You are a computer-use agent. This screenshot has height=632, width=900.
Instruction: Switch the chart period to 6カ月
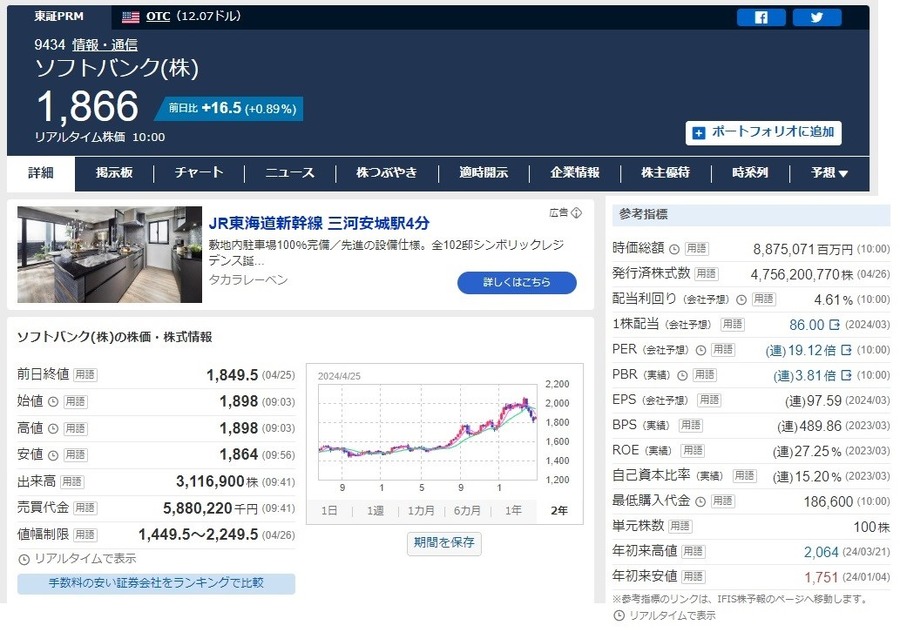[x=470, y=510]
